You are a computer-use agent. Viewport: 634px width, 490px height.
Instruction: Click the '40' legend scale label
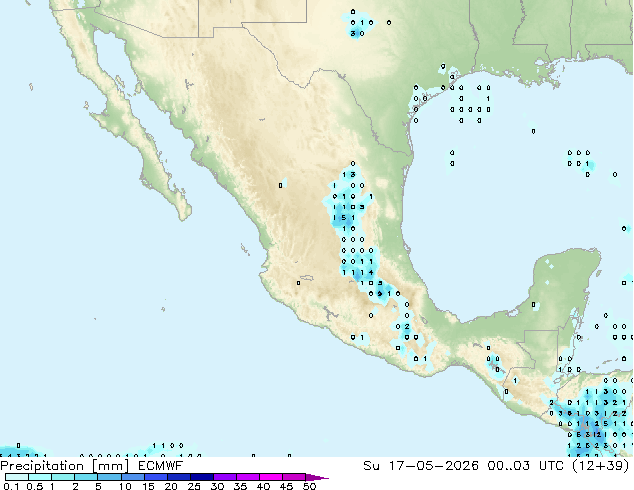[263, 486]
